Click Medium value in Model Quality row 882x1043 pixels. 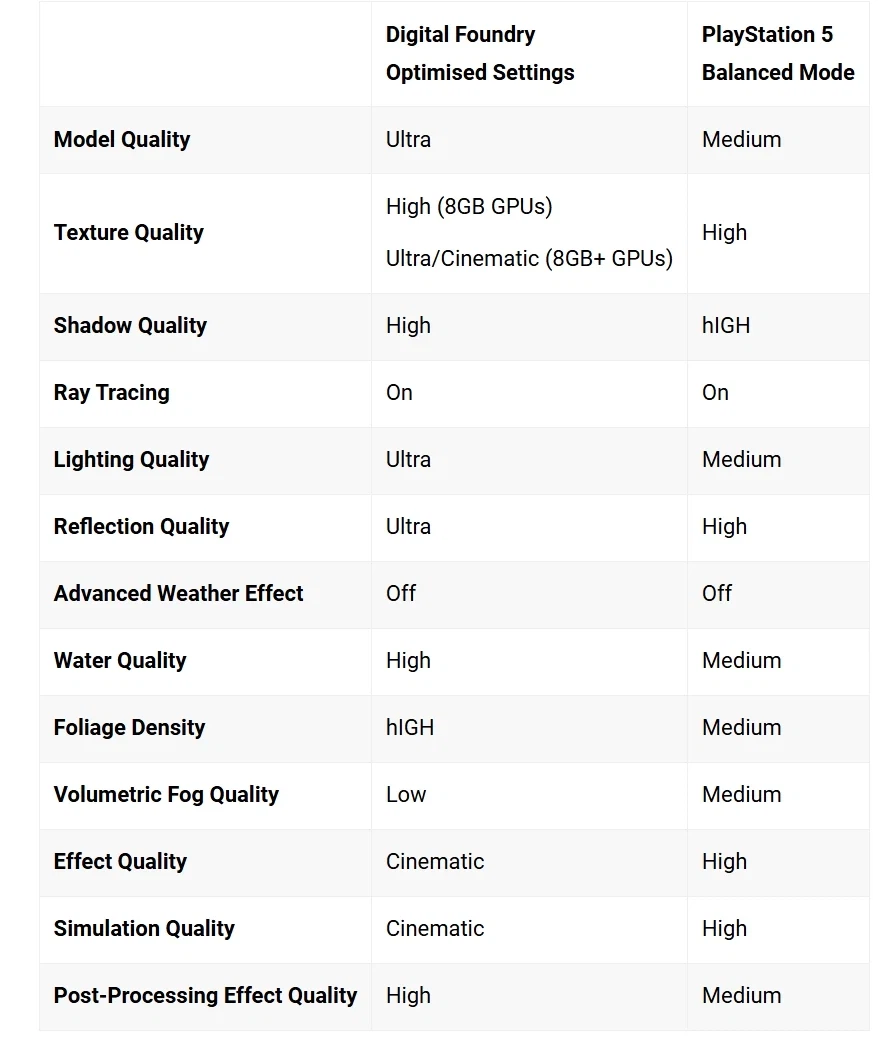tap(742, 140)
